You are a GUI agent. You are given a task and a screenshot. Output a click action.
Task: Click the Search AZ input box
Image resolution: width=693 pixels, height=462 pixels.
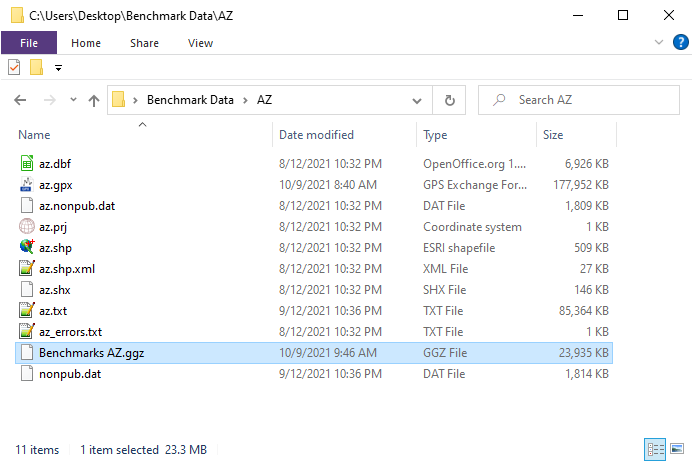(x=579, y=100)
